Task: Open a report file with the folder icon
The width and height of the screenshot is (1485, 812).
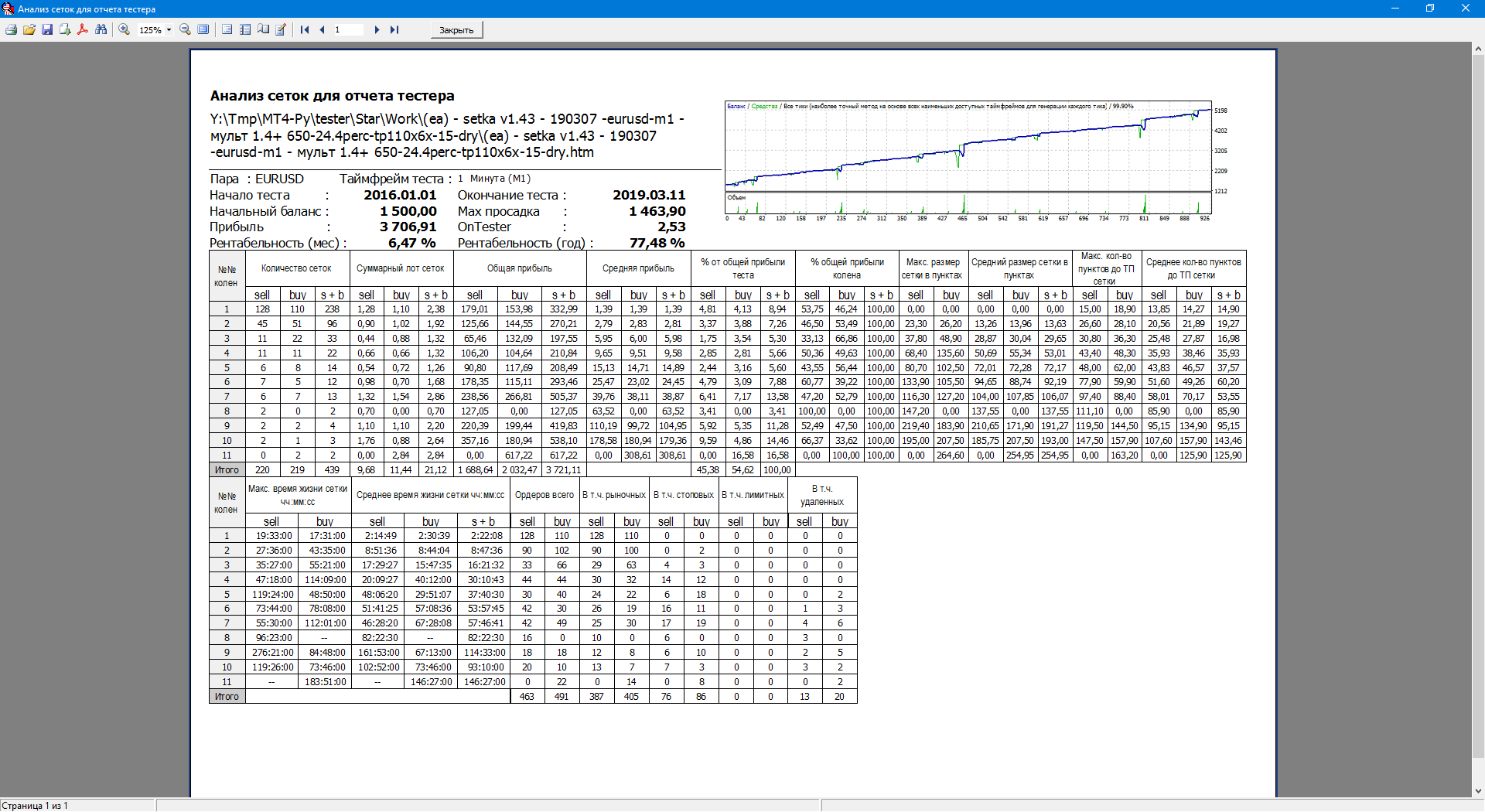Action: [x=29, y=29]
